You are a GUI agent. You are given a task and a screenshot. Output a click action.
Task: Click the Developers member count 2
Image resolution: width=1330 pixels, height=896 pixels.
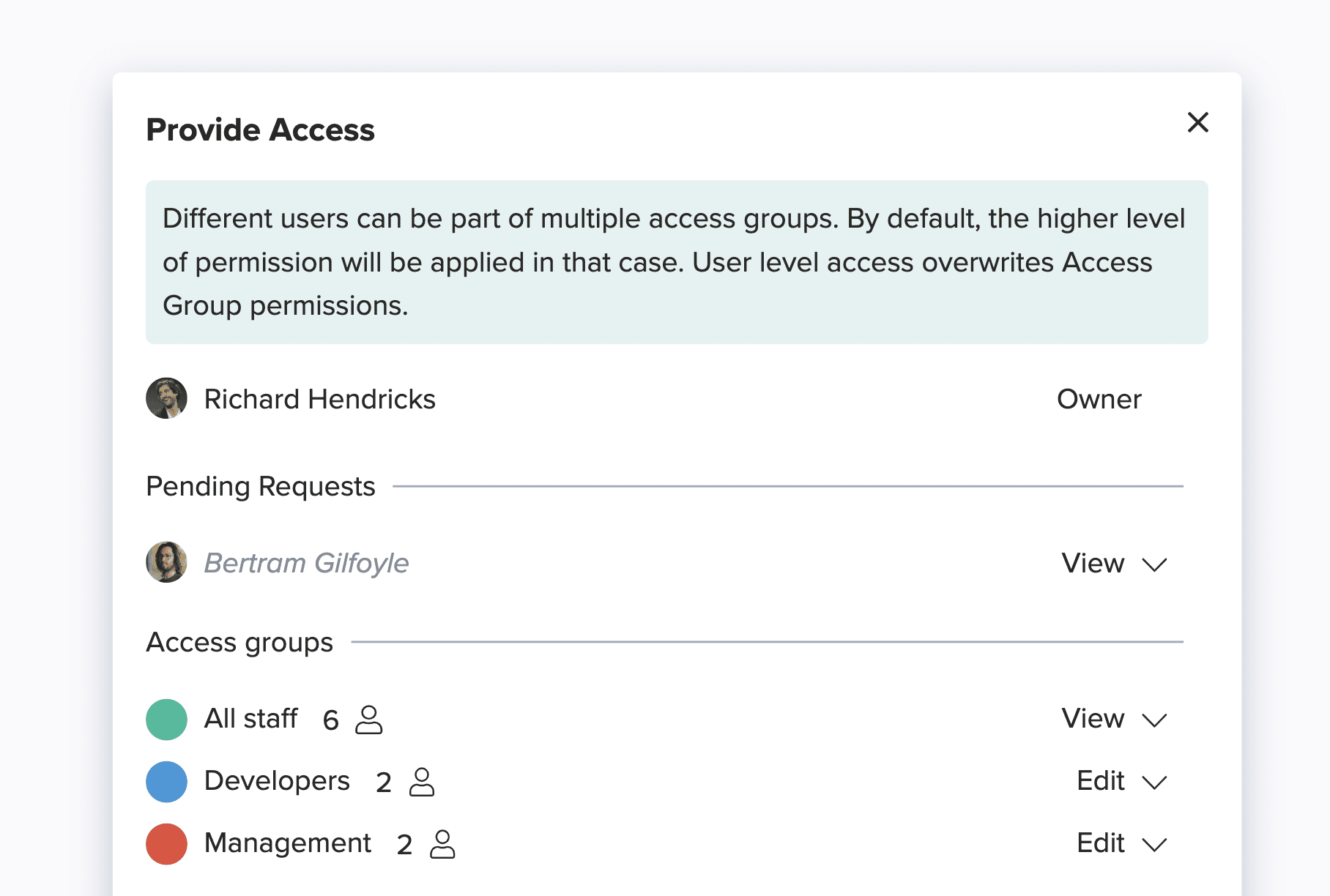point(383,783)
